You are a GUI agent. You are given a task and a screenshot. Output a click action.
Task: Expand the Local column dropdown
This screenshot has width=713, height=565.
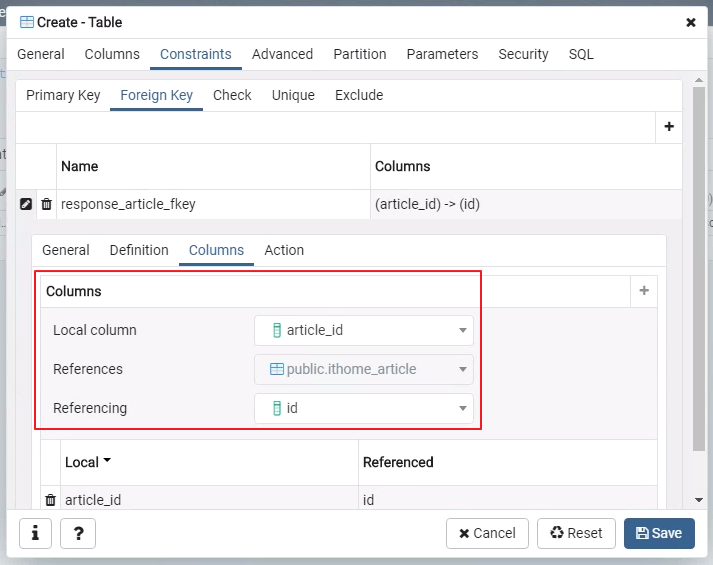click(463, 330)
